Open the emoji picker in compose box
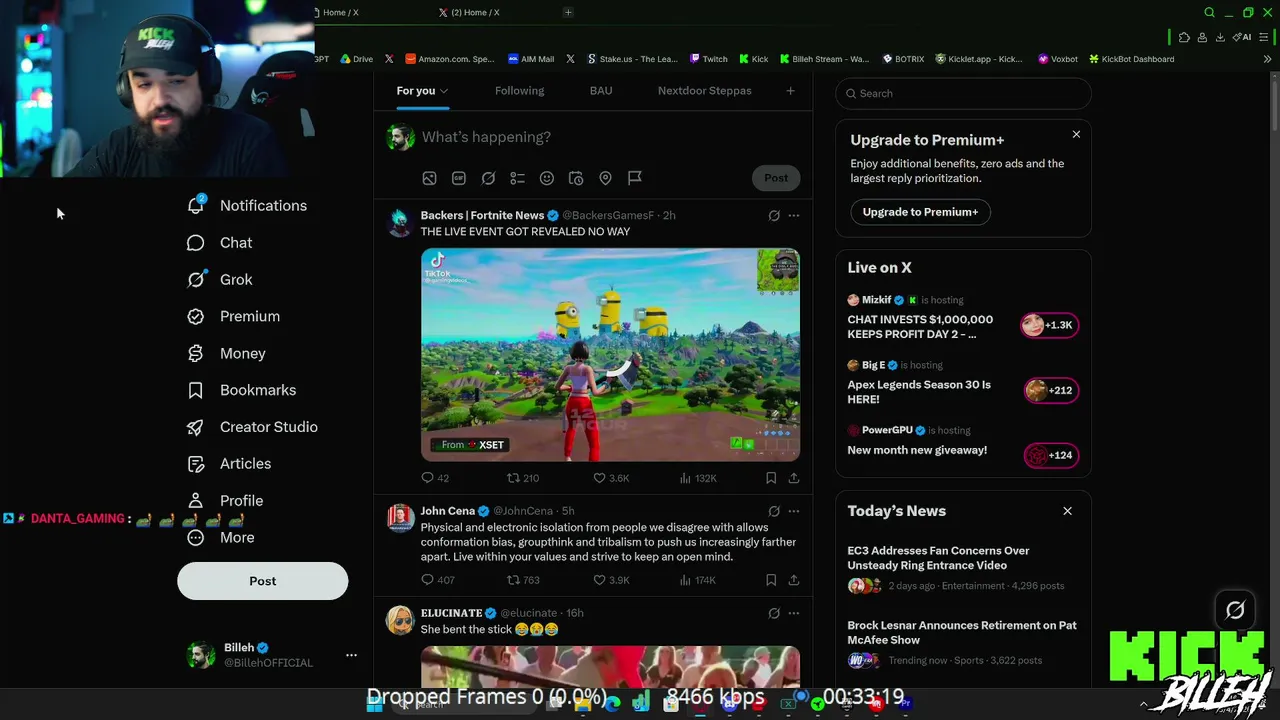Screen dimensions: 1280x720 tap(547, 178)
